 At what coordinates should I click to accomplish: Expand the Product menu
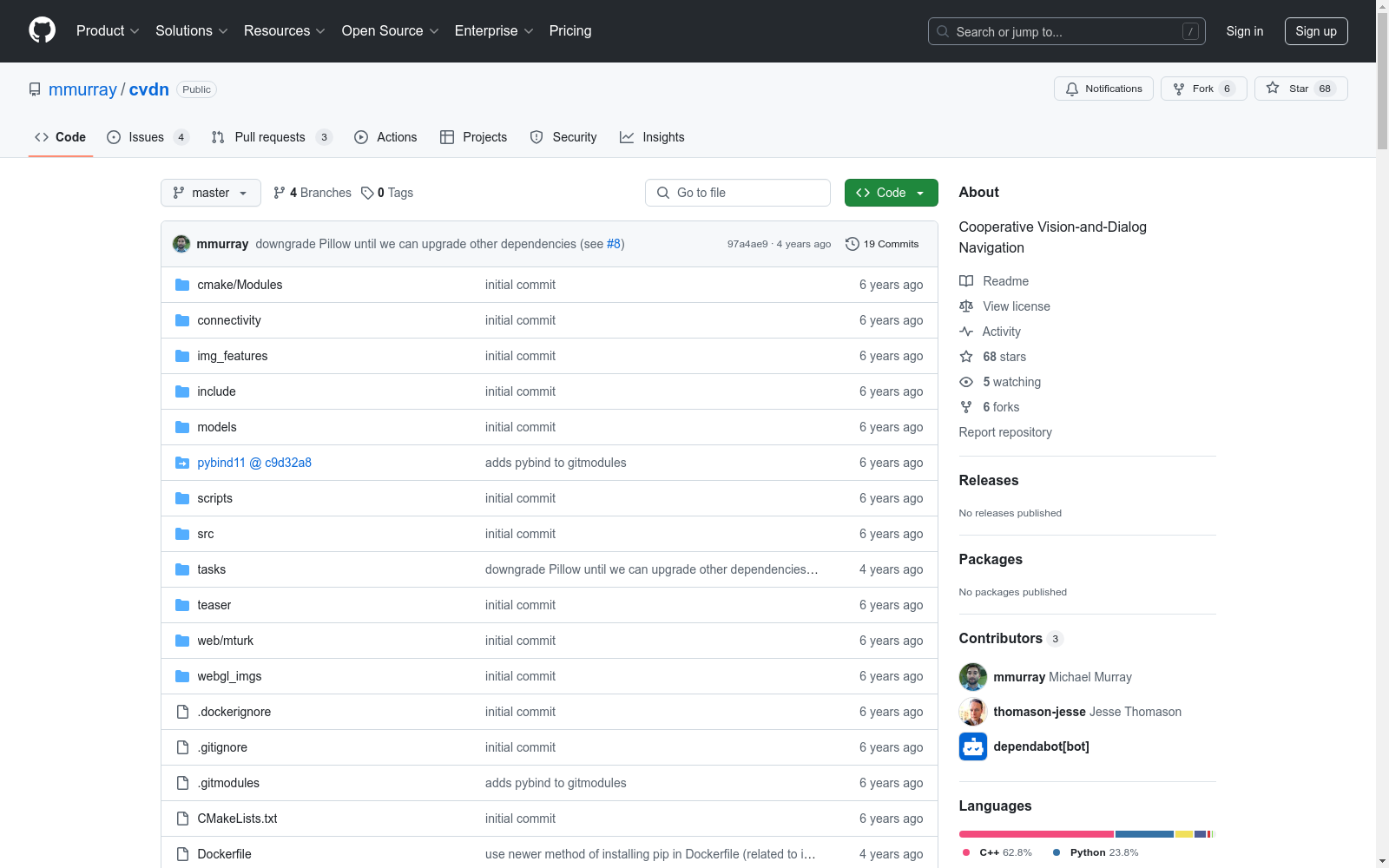click(x=108, y=30)
